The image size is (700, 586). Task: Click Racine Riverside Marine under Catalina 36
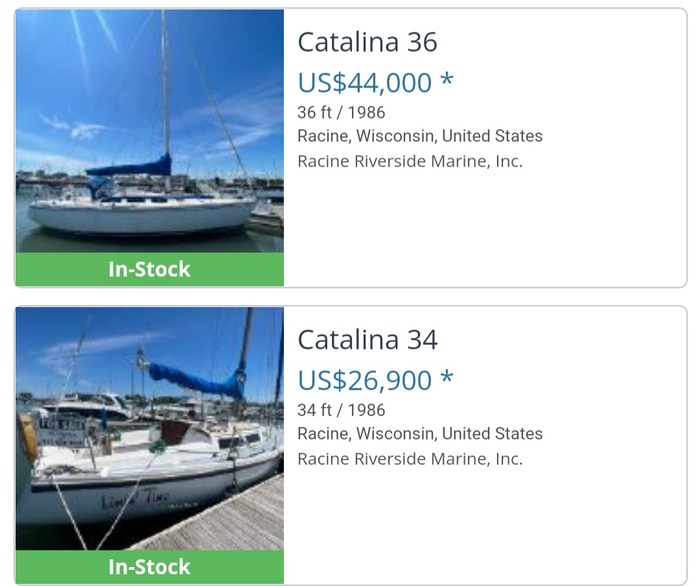click(410, 161)
